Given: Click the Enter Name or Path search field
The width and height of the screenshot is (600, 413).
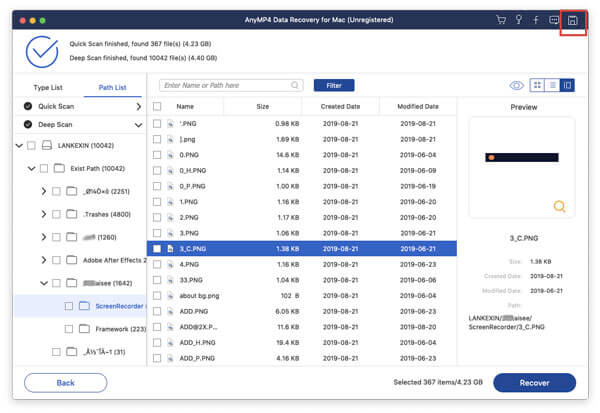Looking at the screenshot, I should (231, 85).
